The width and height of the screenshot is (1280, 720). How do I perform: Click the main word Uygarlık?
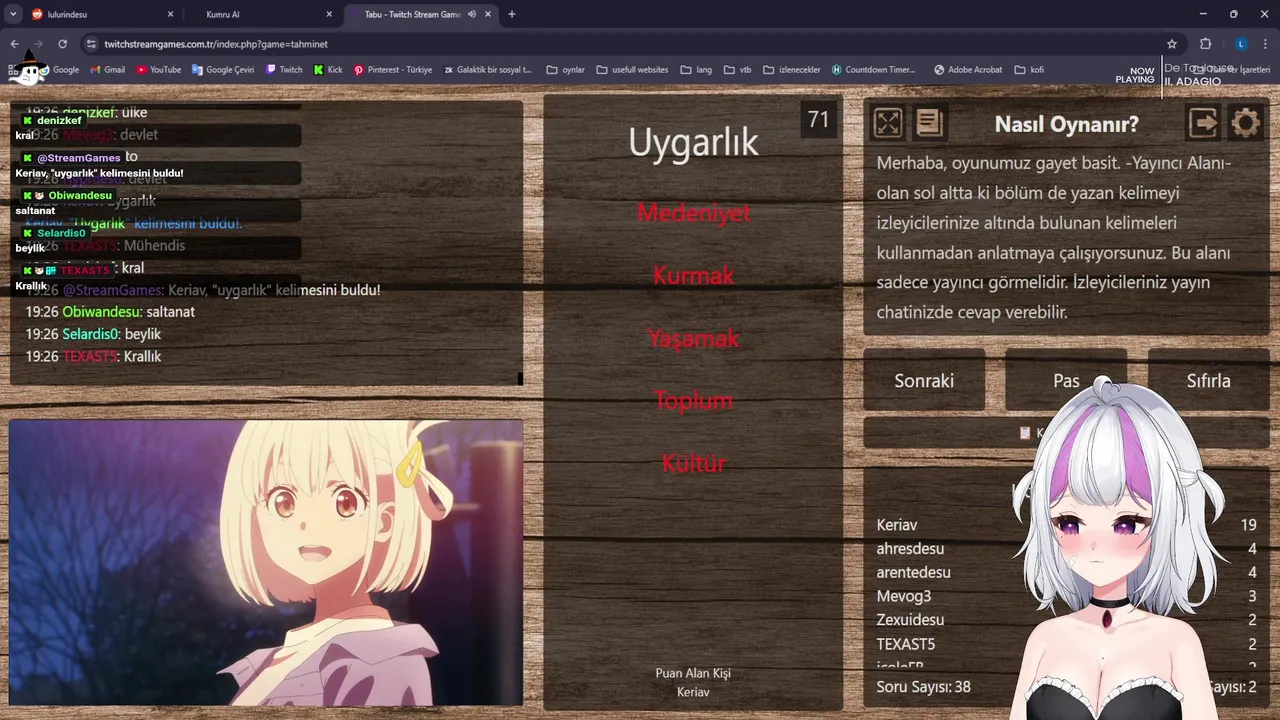693,142
